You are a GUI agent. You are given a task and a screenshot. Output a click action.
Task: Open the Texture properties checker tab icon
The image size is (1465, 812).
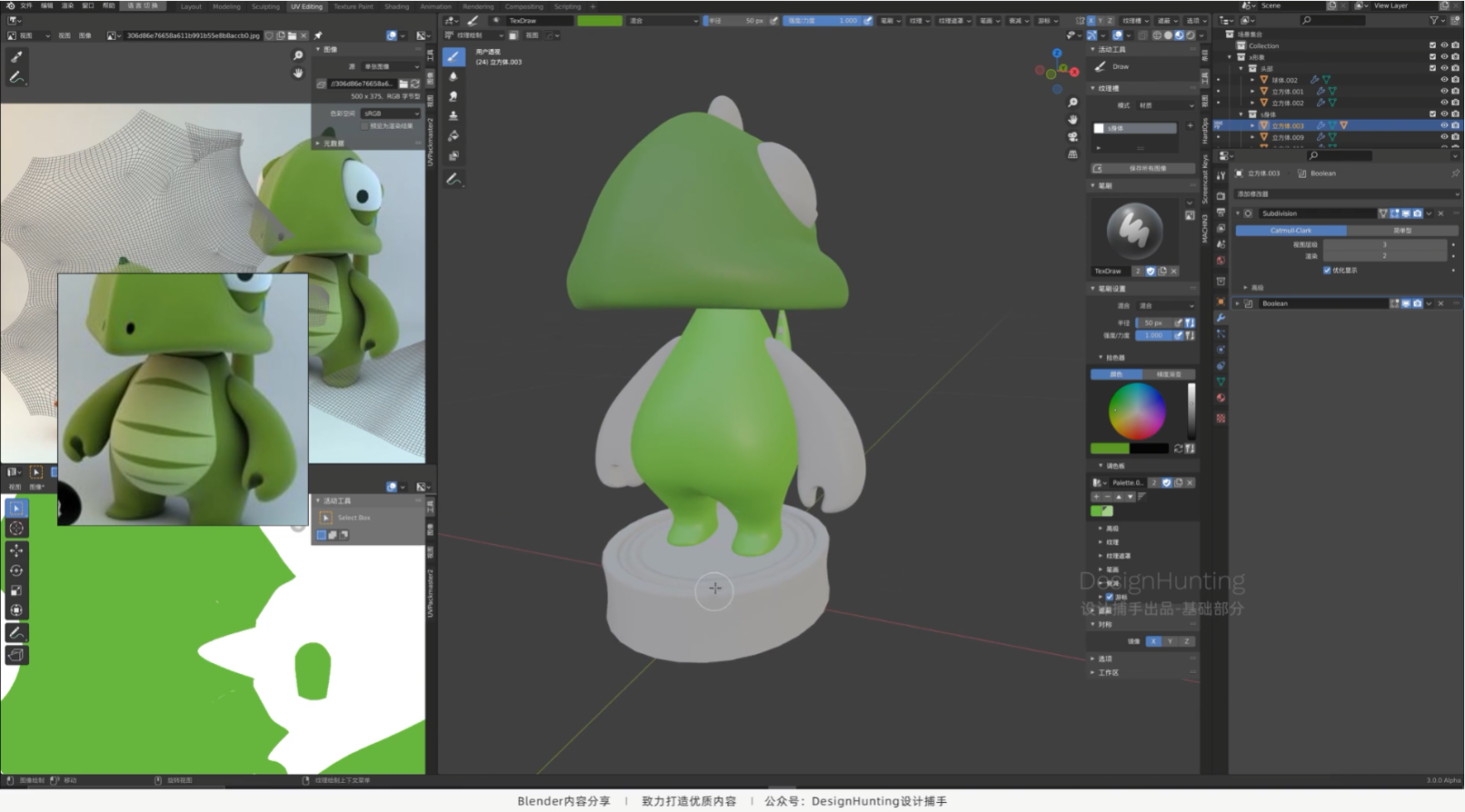[1221, 418]
